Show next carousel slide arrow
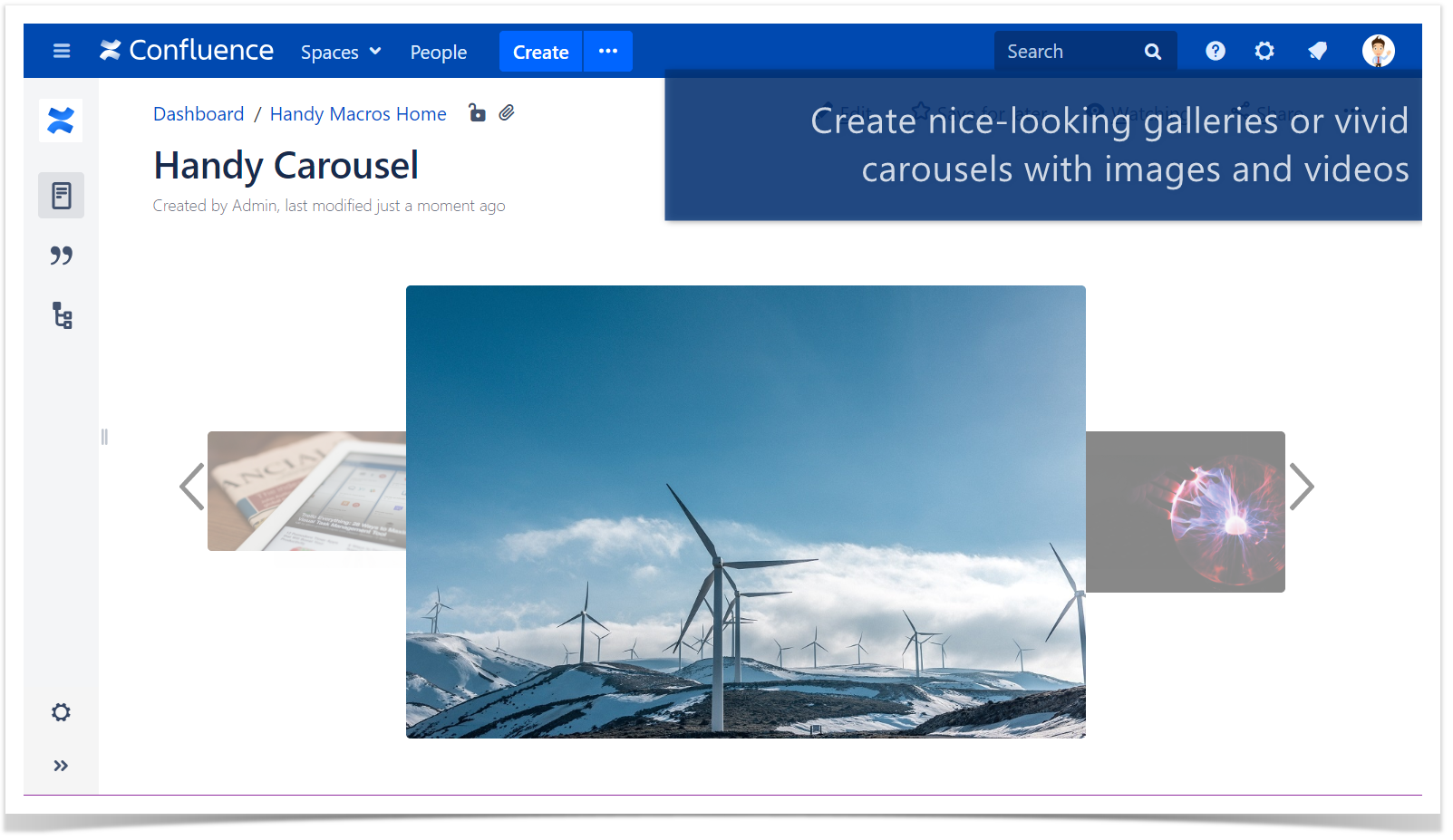 [1302, 487]
